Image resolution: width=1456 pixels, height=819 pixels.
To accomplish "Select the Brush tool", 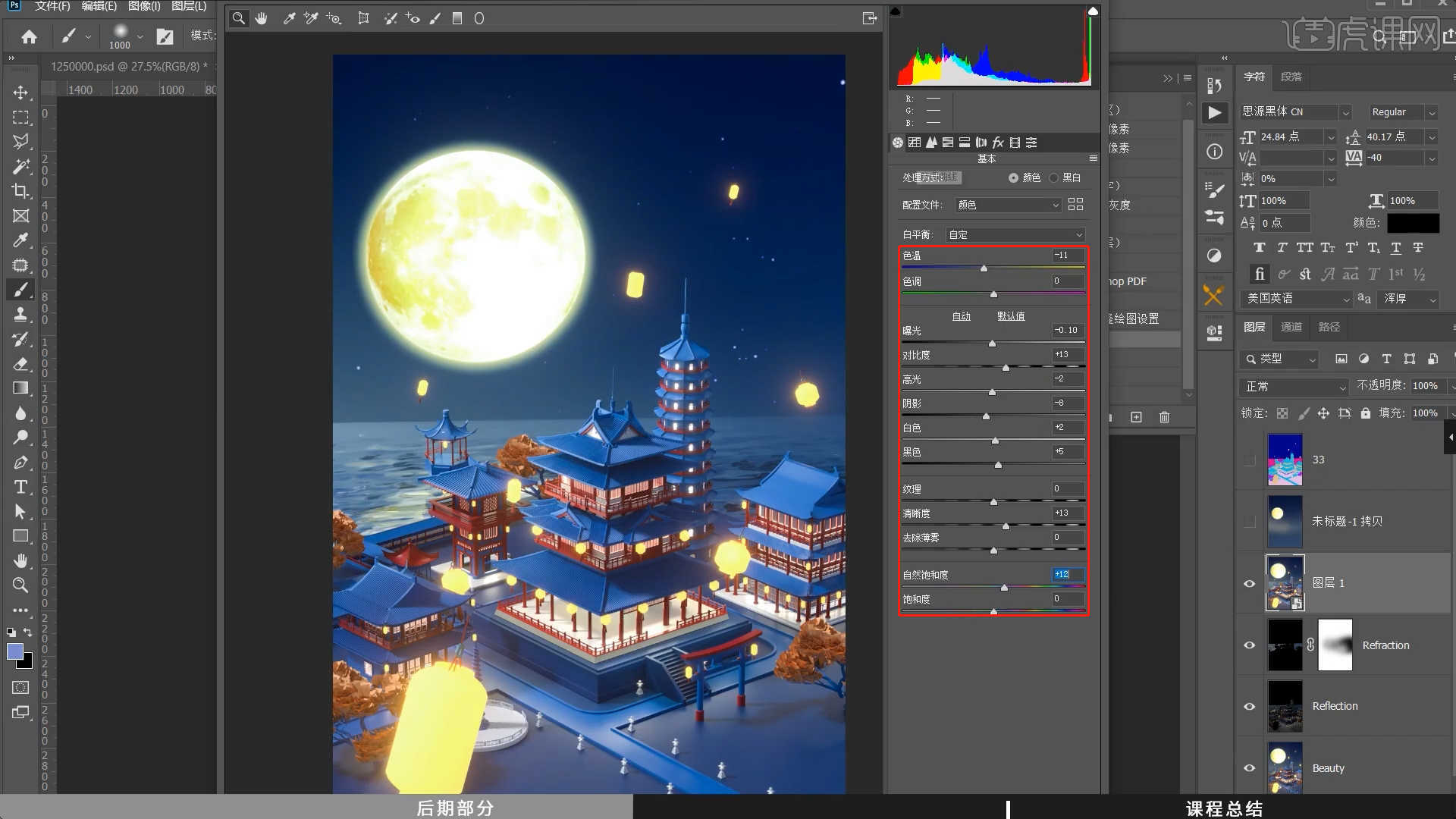I will (x=20, y=289).
